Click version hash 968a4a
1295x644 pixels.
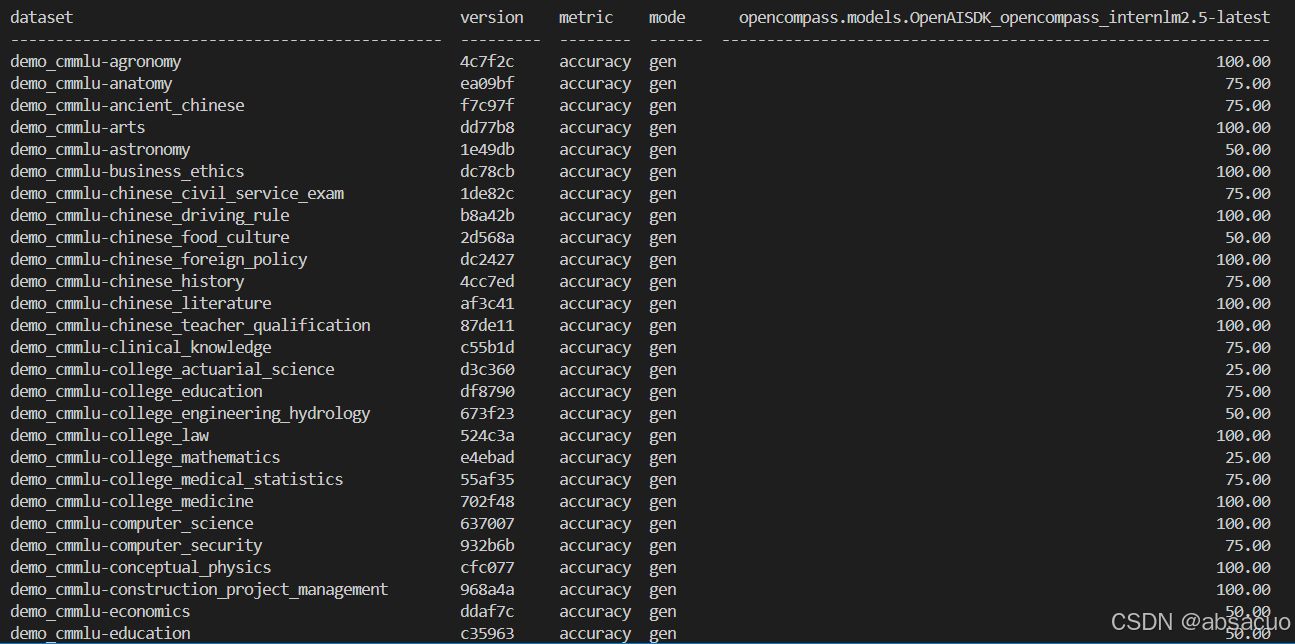487,589
